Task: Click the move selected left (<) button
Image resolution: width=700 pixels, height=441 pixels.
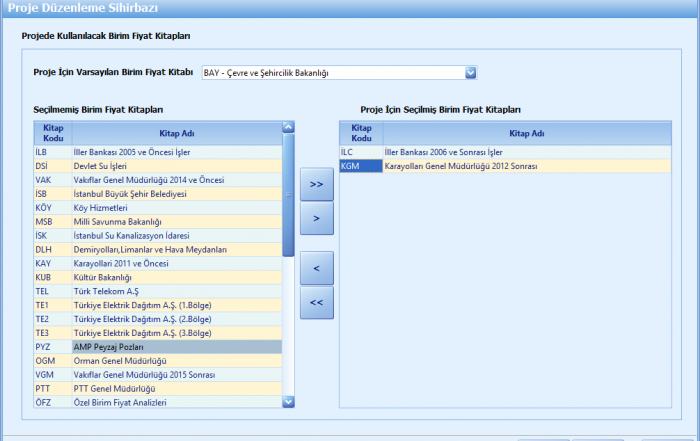Action: [316, 268]
